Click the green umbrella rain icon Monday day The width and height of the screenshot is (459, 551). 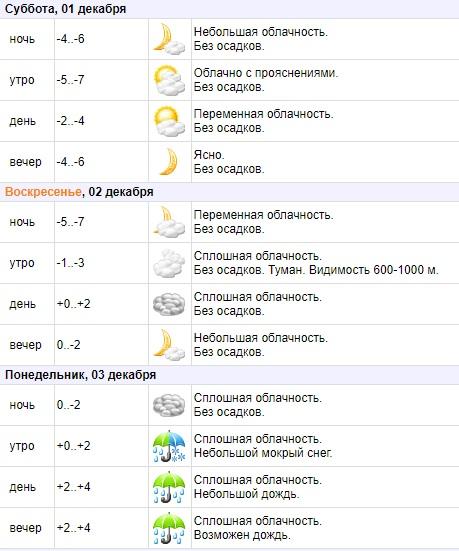(169, 487)
